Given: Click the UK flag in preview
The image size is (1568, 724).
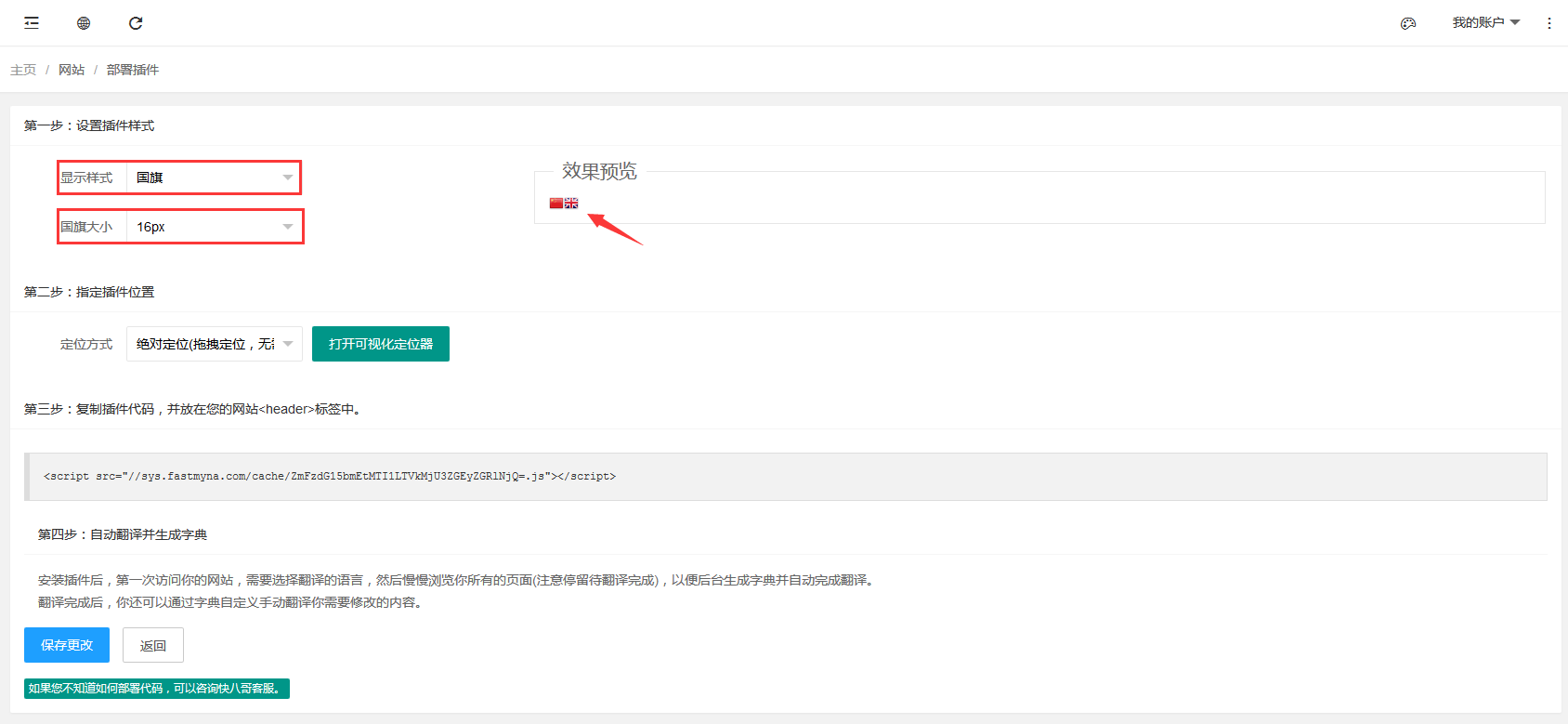Looking at the screenshot, I should pos(571,203).
